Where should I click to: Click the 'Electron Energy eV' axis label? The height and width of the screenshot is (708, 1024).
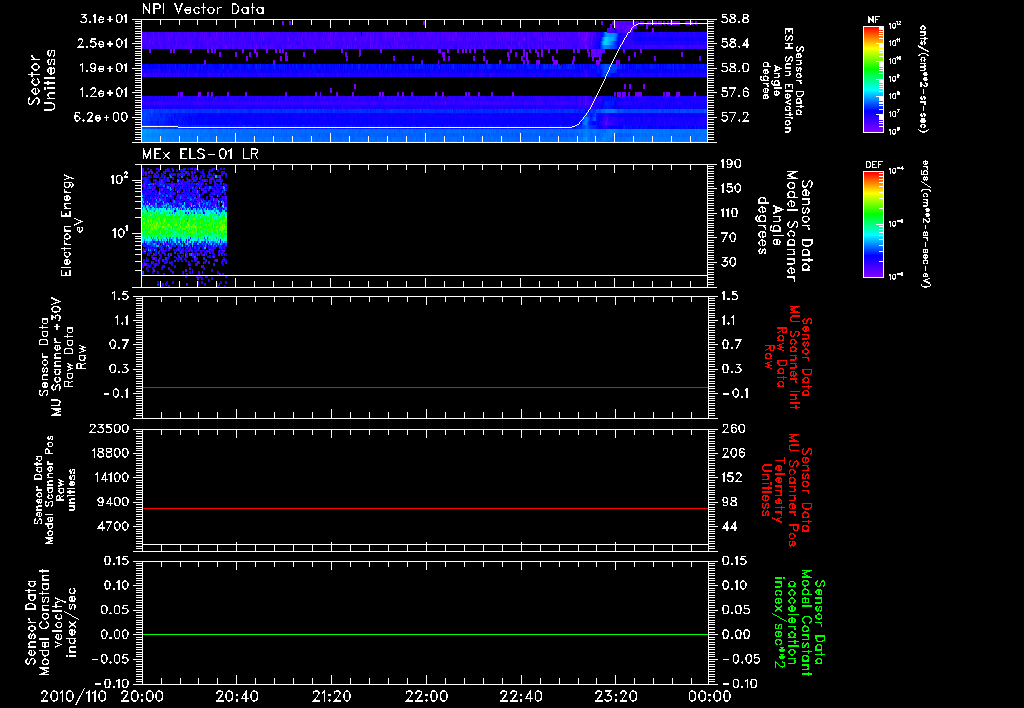(x=72, y=225)
